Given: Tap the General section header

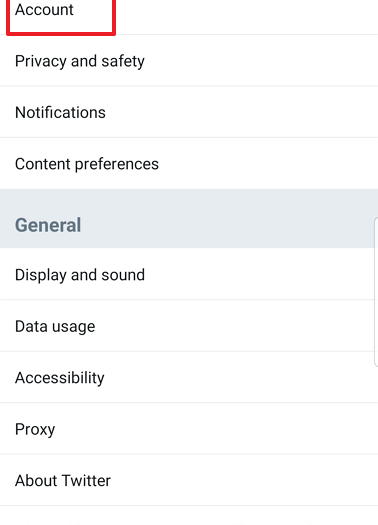Looking at the screenshot, I should [x=48, y=225].
